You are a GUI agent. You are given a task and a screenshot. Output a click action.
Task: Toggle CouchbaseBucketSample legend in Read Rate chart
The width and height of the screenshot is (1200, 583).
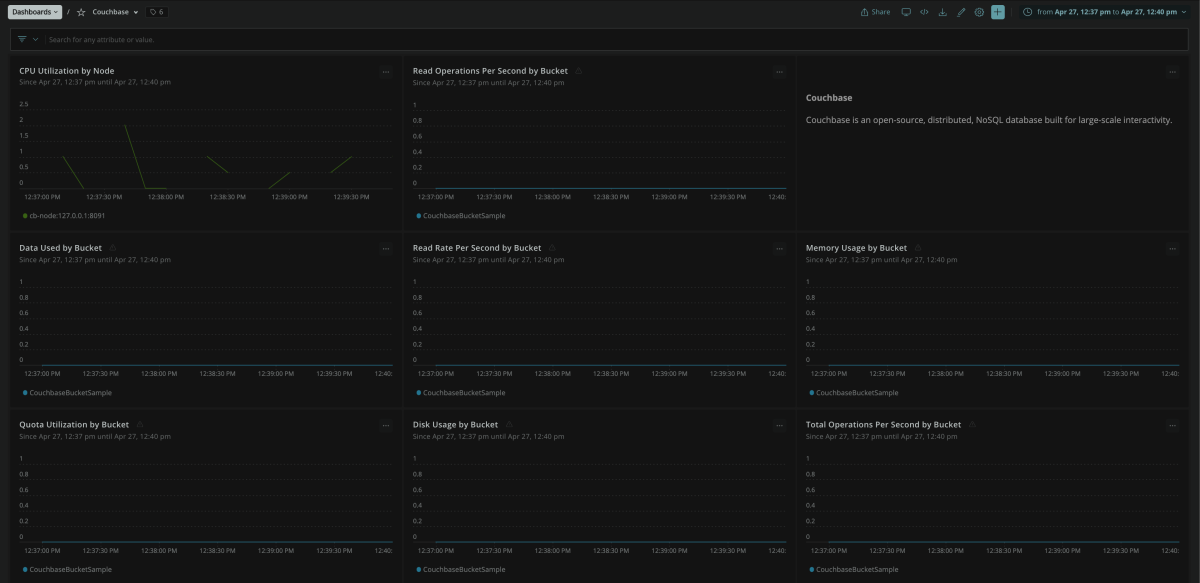[460, 392]
